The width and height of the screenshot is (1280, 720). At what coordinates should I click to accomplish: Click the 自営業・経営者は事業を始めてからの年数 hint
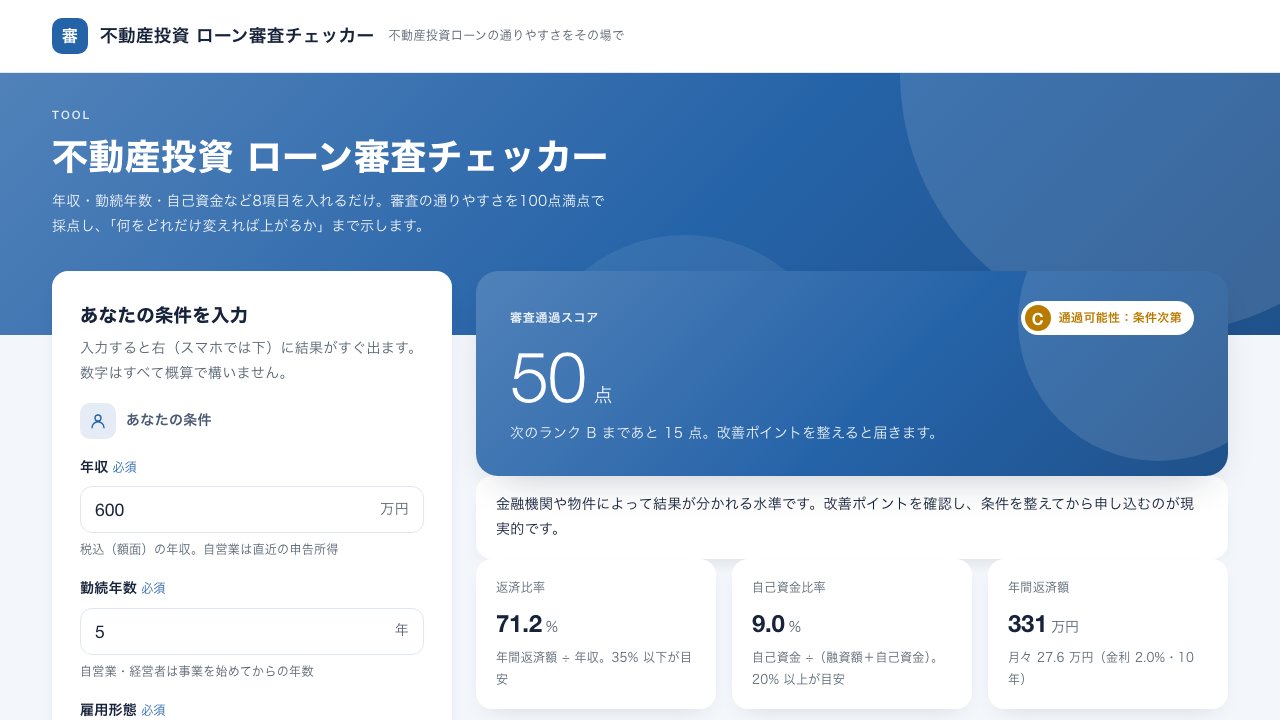(197, 671)
